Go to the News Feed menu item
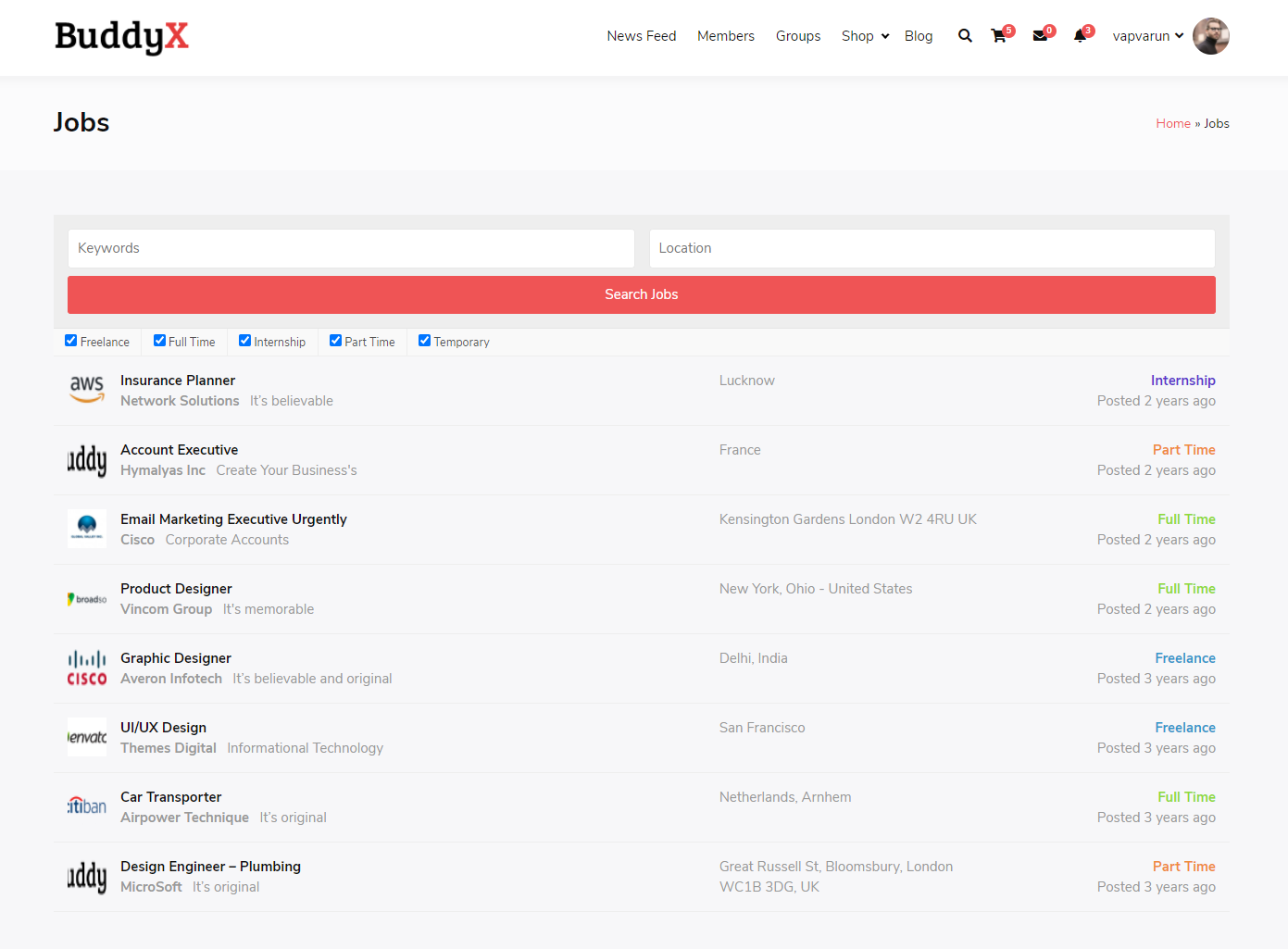1288x949 pixels. click(641, 36)
